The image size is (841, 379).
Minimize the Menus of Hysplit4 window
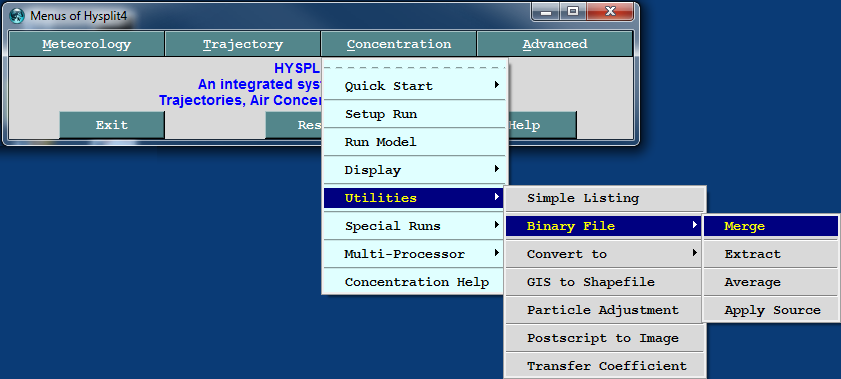(x=545, y=11)
